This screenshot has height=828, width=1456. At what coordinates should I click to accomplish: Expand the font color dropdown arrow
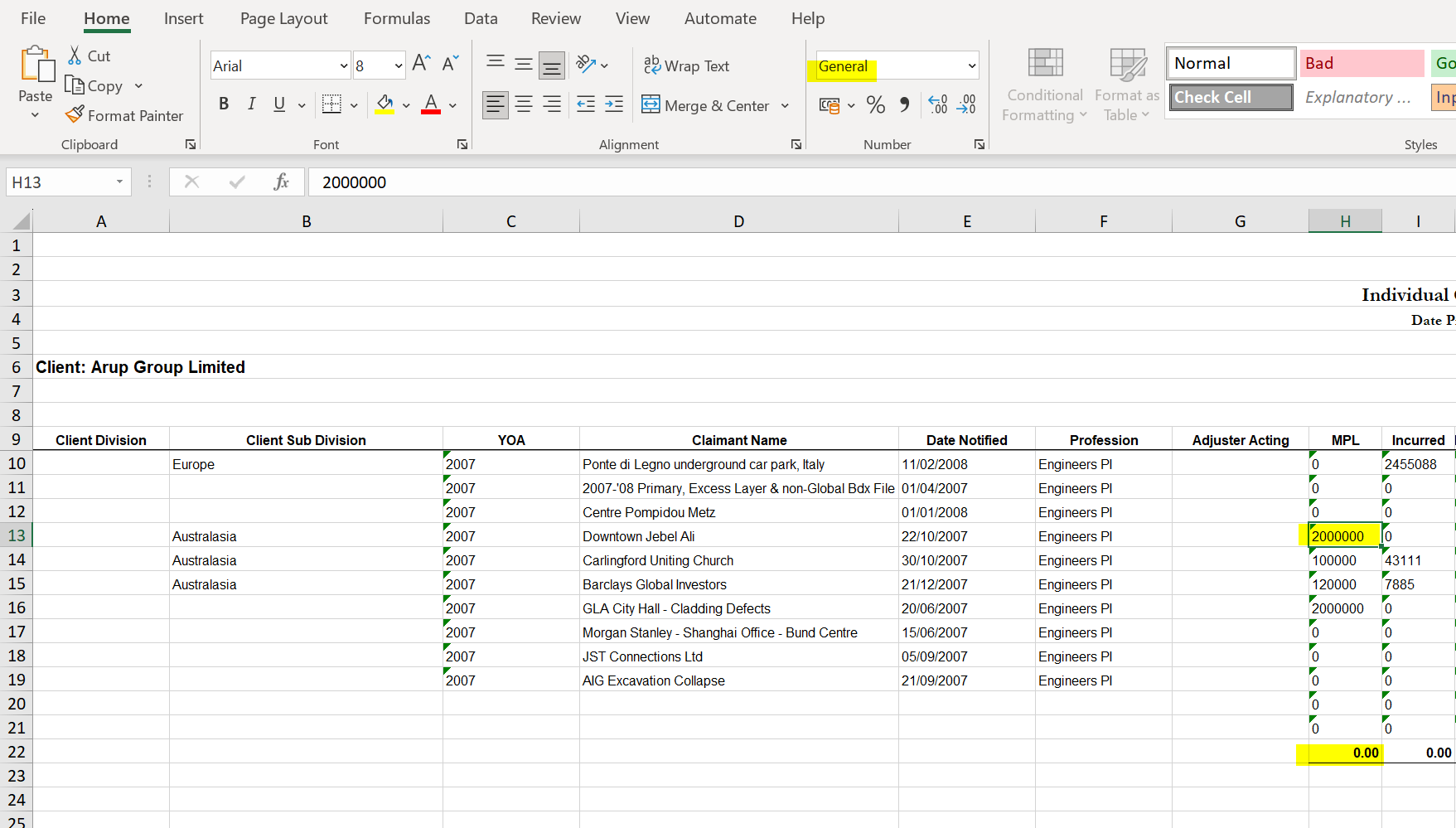452,105
